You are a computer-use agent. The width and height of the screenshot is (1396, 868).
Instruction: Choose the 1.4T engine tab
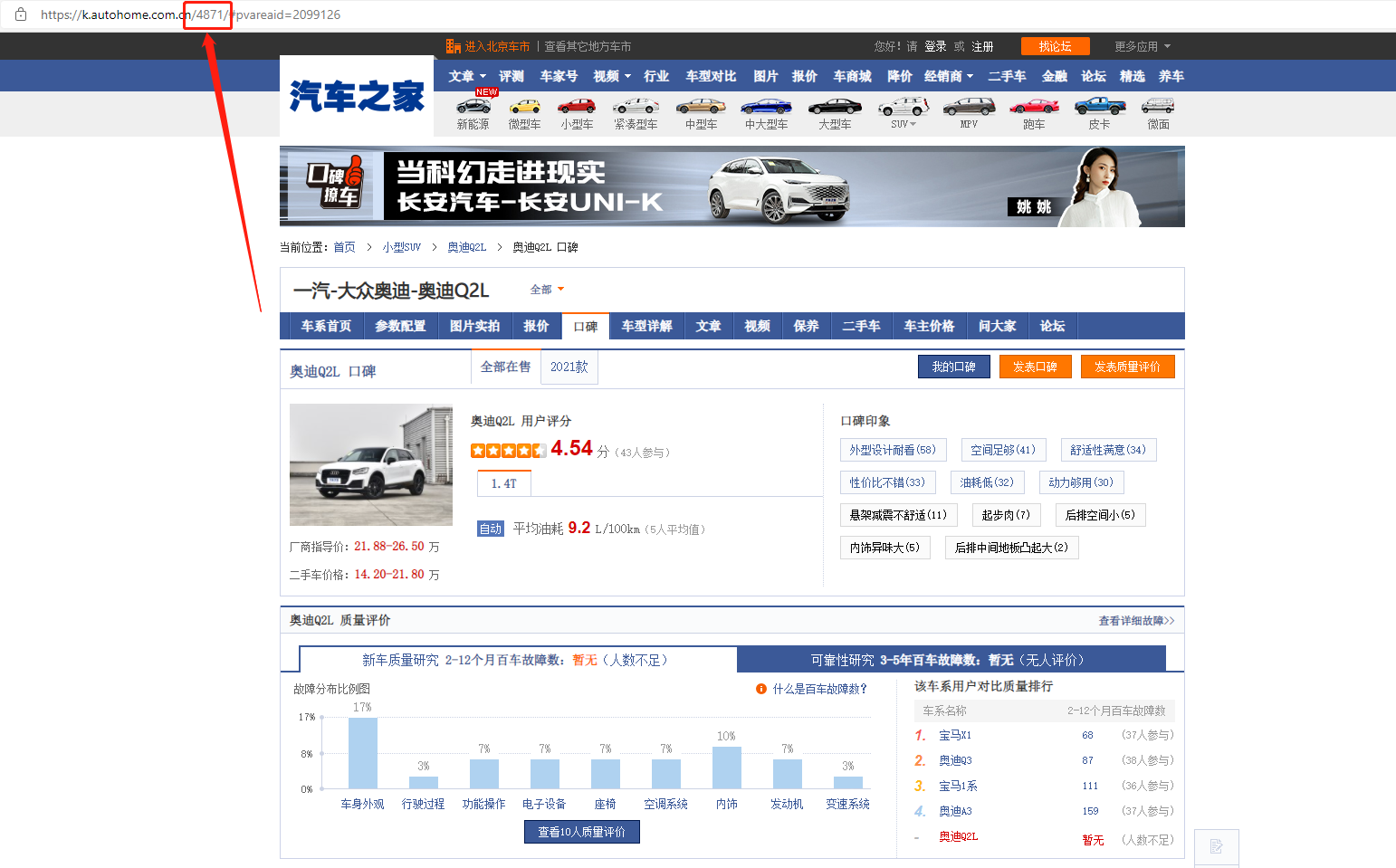(503, 483)
